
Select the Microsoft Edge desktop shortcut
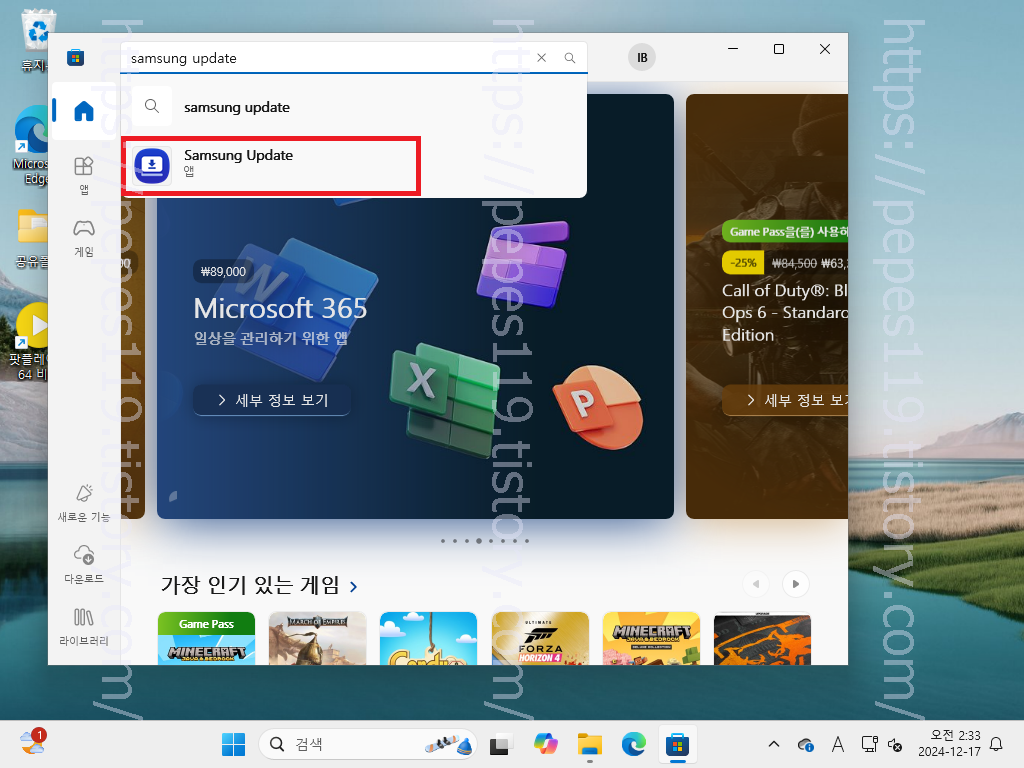pos(30,145)
